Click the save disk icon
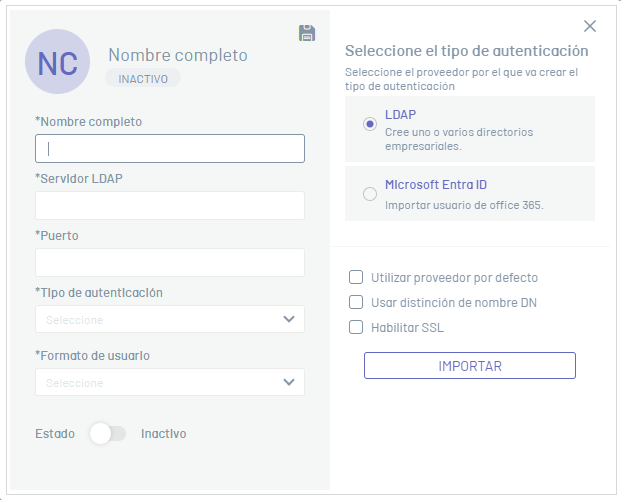The image size is (621, 500). click(307, 33)
